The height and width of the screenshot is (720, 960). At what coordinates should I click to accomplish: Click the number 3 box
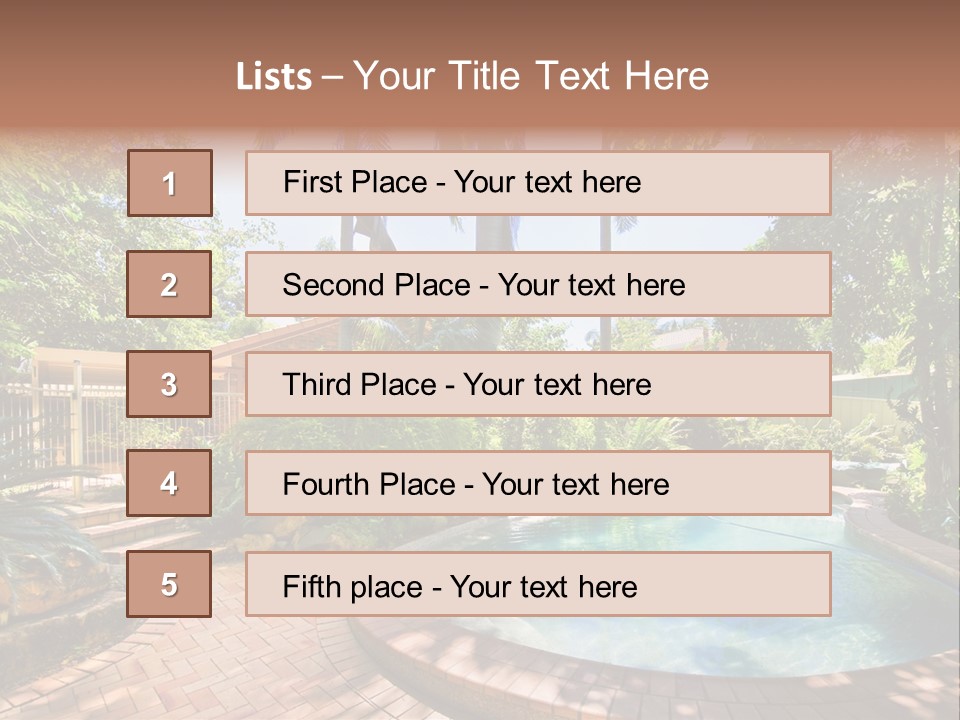coord(169,384)
